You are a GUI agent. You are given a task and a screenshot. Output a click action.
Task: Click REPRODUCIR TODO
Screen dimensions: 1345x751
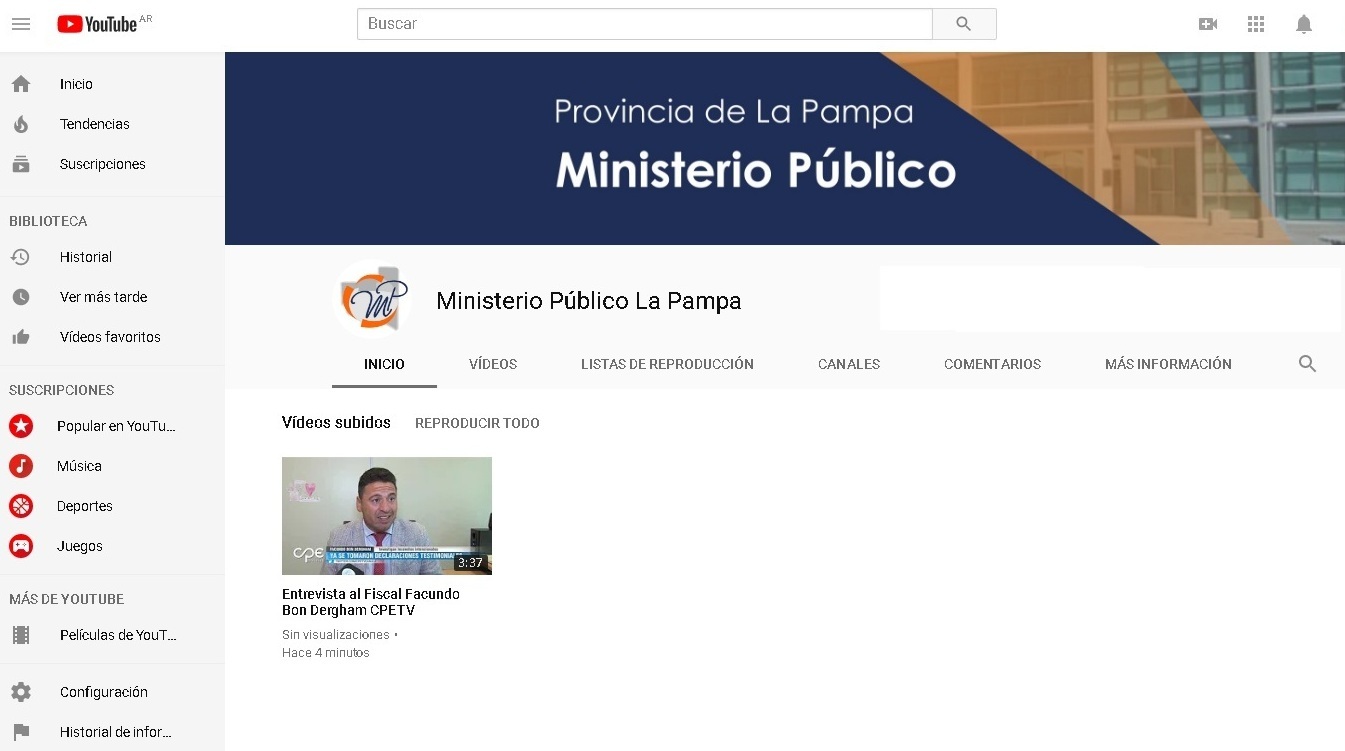click(x=477, y=423)
